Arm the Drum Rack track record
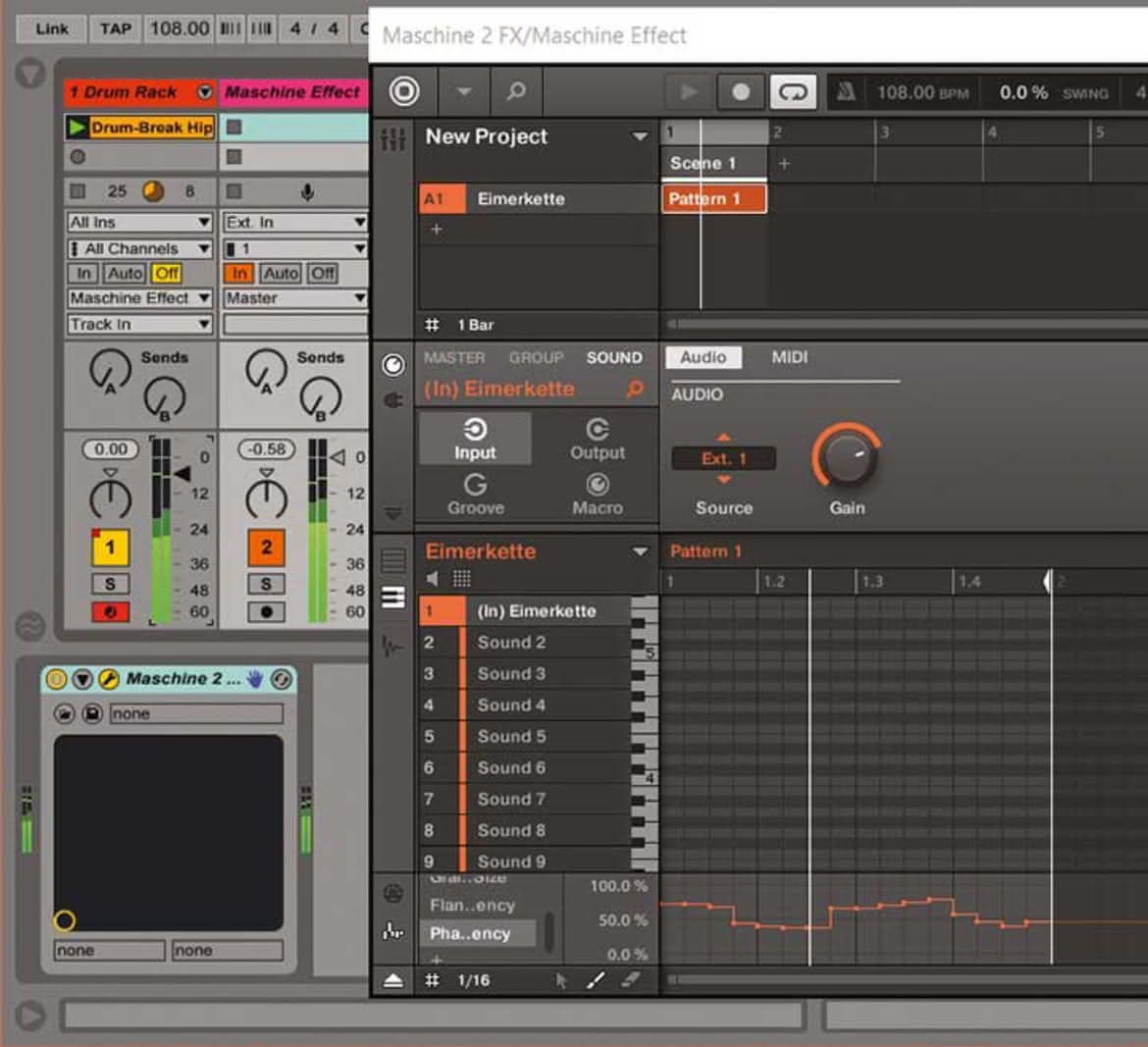This screenshot has width=1148, height=1047. [110, 611]
